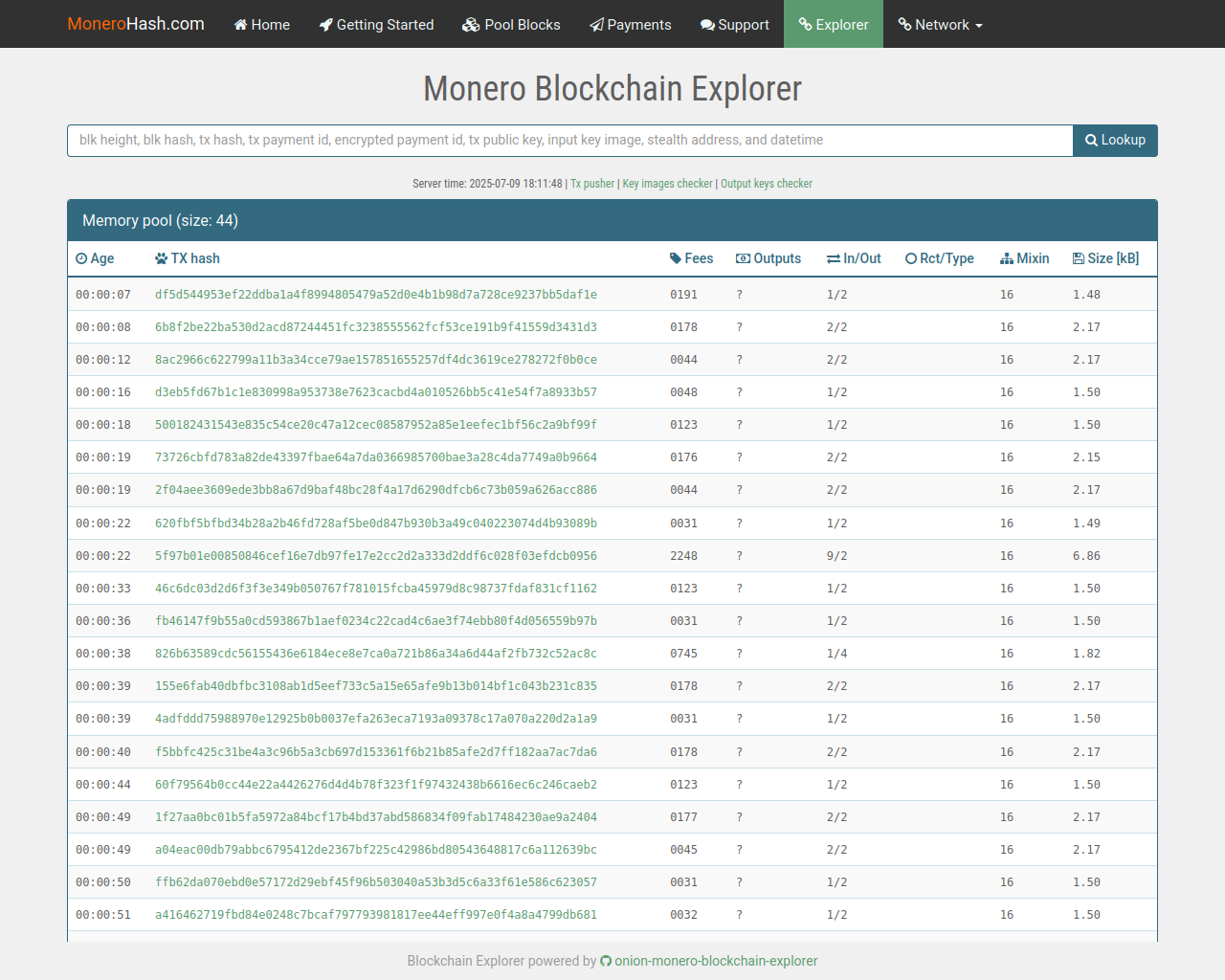Click the Outputs money icon
The image size is (1225, 980).
pyautogui.click(x=743, y=258)
